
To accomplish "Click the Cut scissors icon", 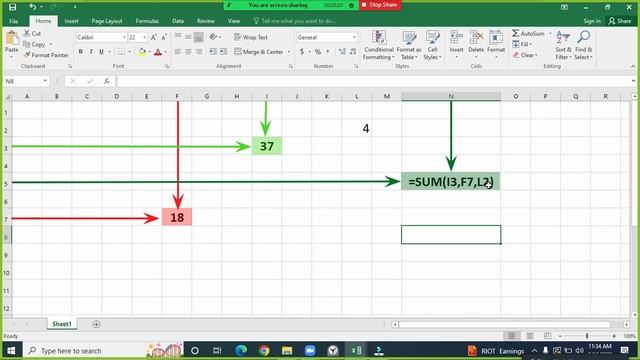I will pyautogui.click(x=27, y=33).
